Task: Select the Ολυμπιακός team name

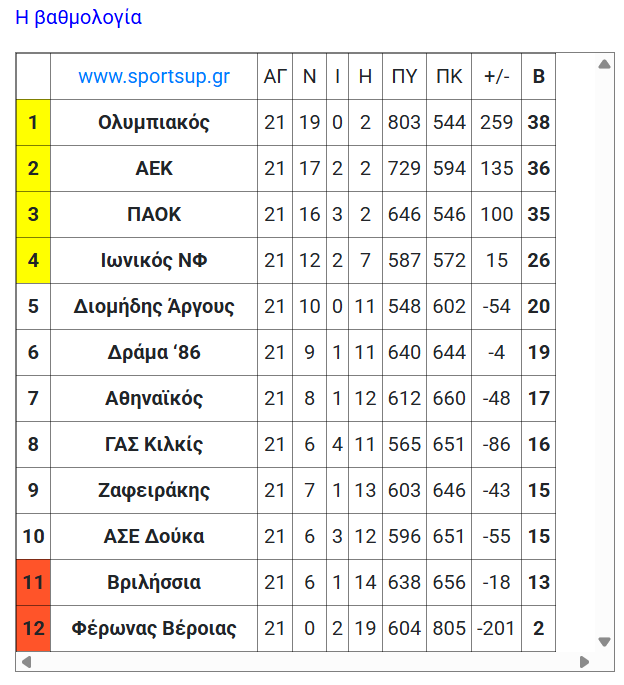Action: coord(154,123)
